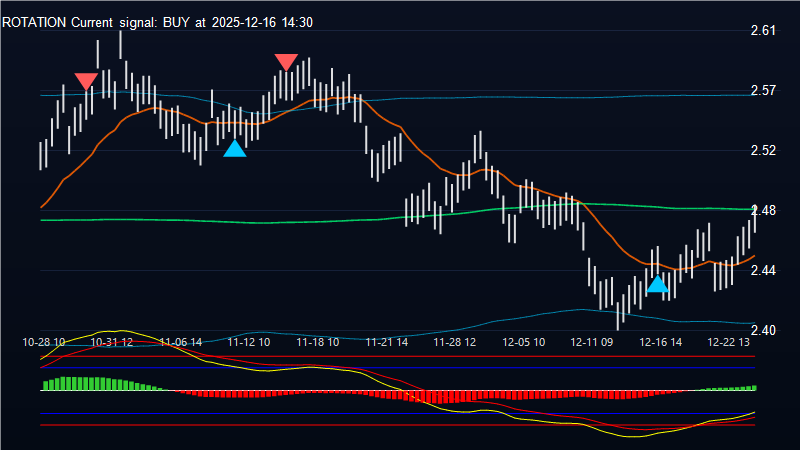Click the ROTATION current signal title text
The width and height of the screenshot is (800, 450).
tap(158, 23)
